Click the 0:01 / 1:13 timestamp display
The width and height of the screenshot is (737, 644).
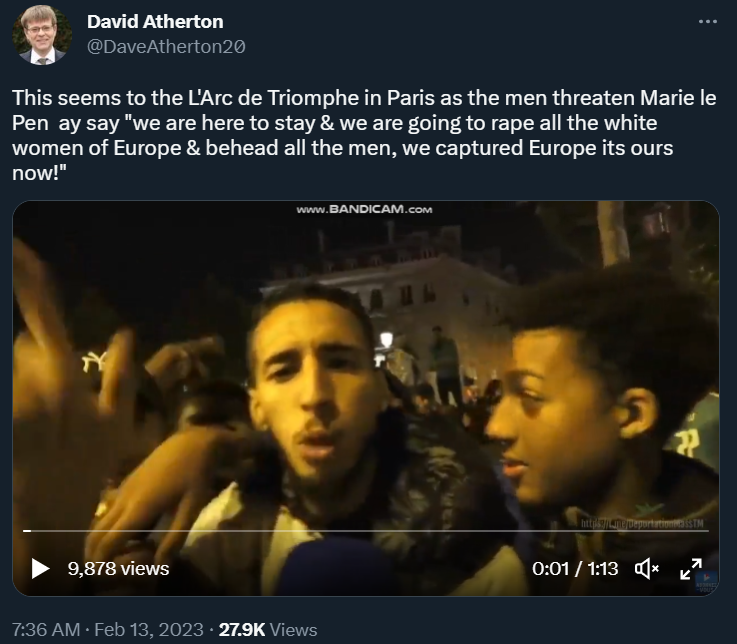[575, 569]
